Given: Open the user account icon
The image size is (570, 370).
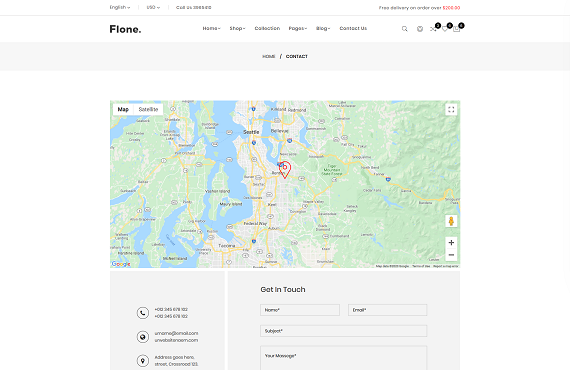Looking at the screenshot, I should coord(420,29).
